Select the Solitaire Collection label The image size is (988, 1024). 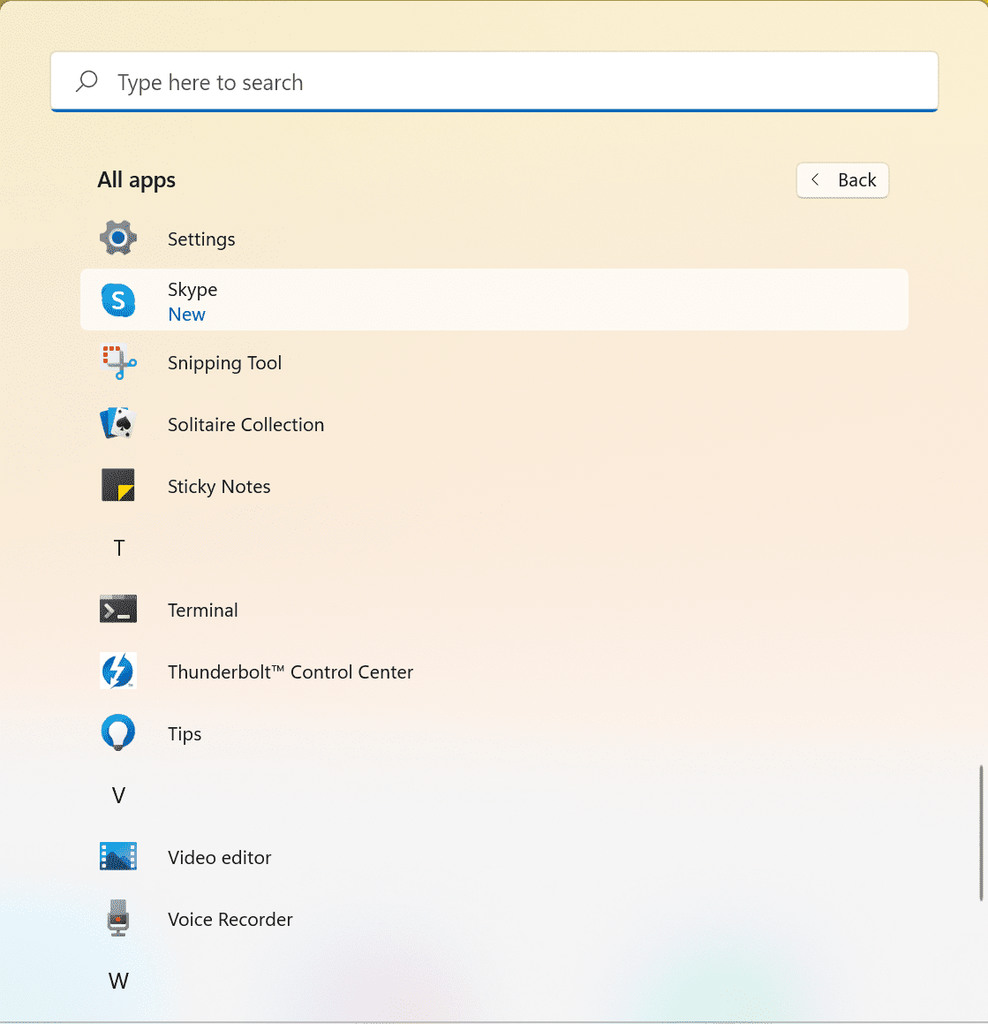tap(246, 425)
